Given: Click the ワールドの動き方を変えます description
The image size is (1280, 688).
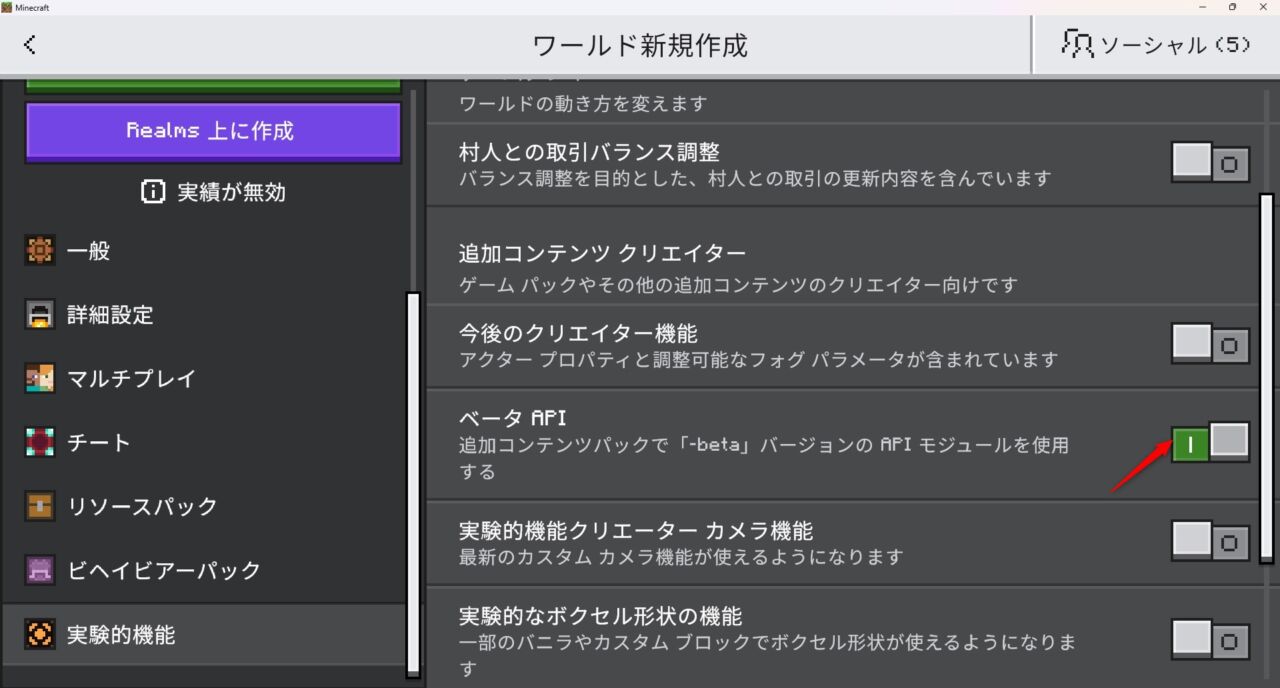Looking at the screenshot, I should (x=583, y=103).
